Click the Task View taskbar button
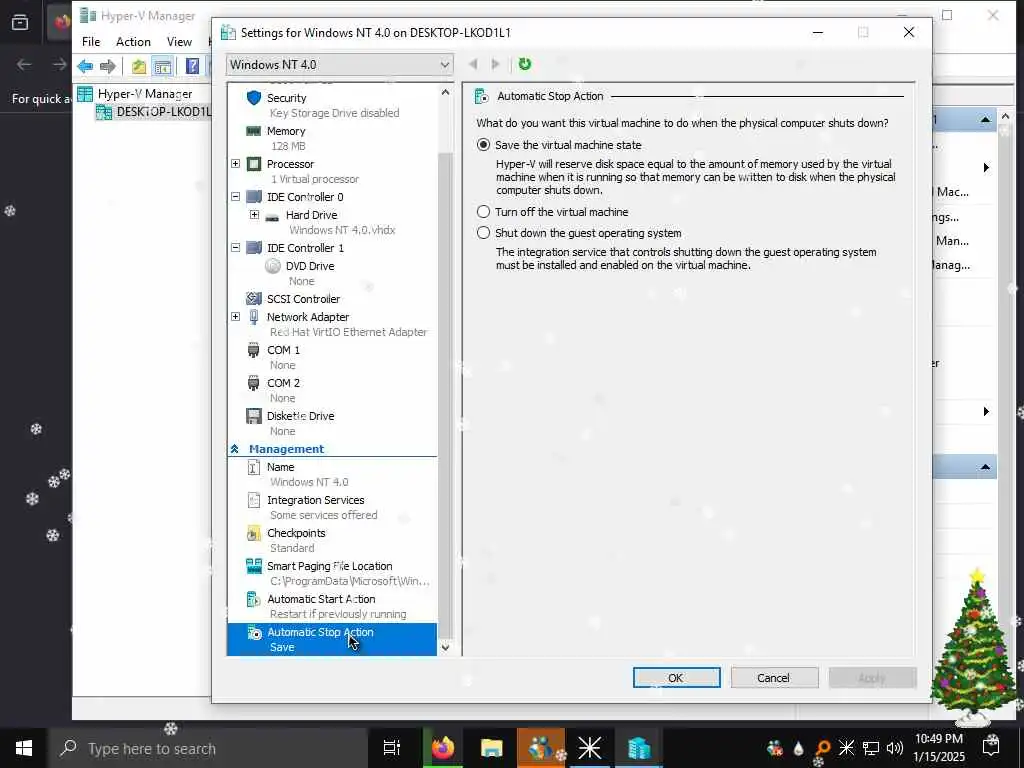This screenshot has width=1024, height=768. pos(392,748)
